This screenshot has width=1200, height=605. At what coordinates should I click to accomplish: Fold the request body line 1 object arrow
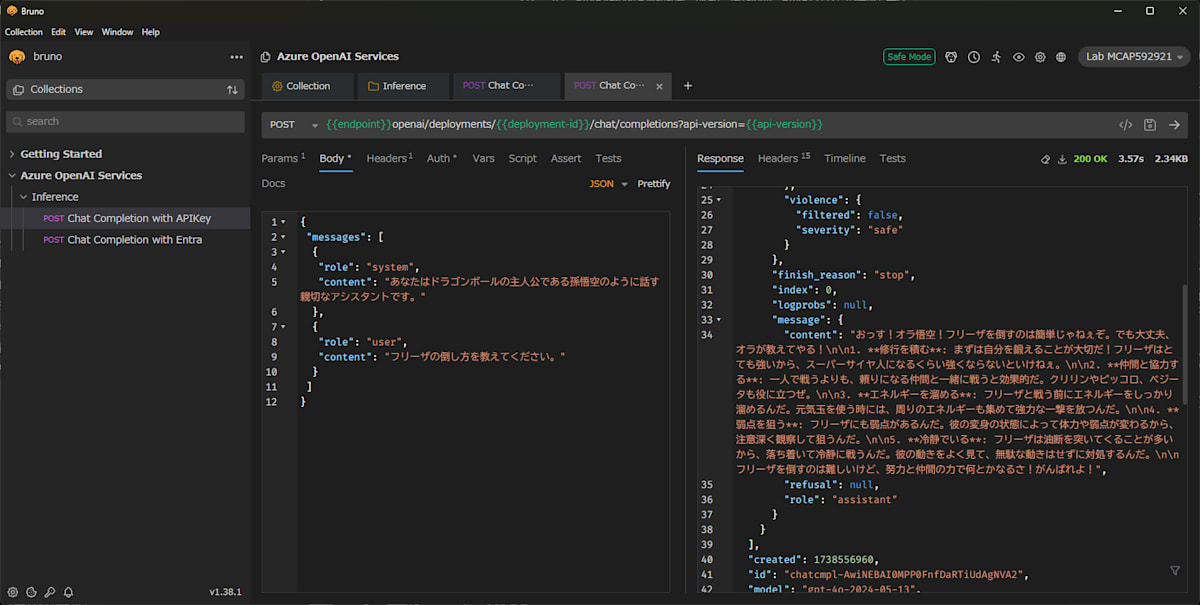tap(284, 222)
